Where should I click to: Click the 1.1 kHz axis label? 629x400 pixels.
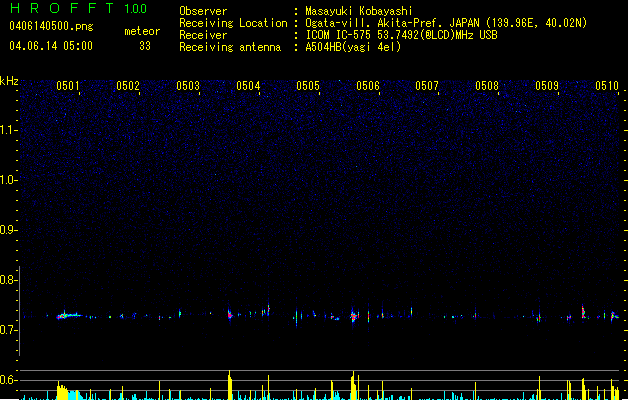pos(8,130)
